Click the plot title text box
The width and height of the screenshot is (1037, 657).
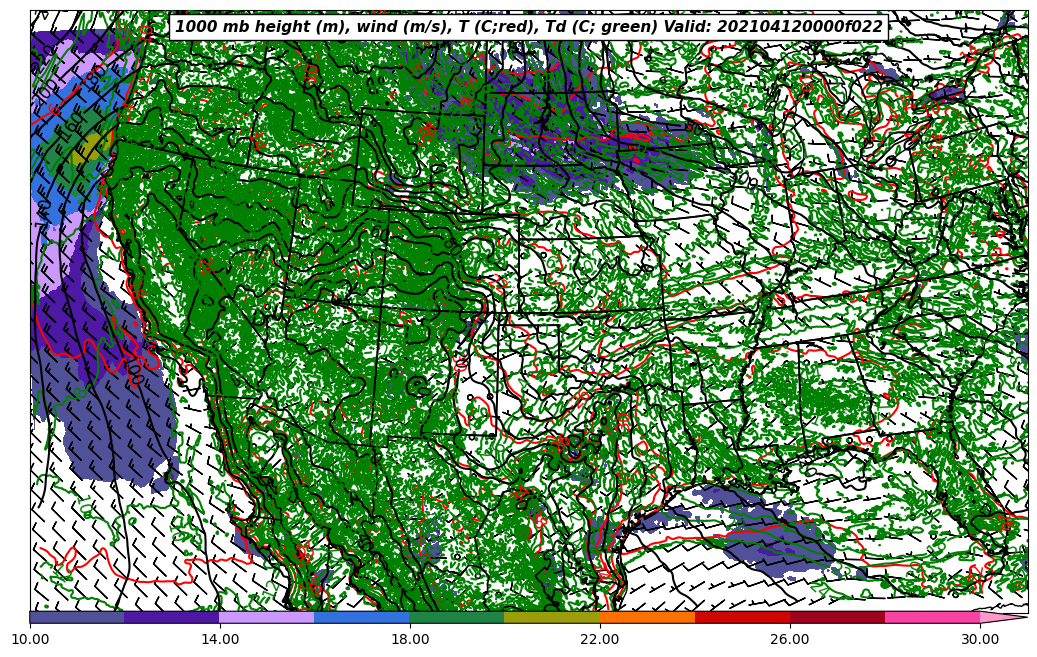pos(529,27)
